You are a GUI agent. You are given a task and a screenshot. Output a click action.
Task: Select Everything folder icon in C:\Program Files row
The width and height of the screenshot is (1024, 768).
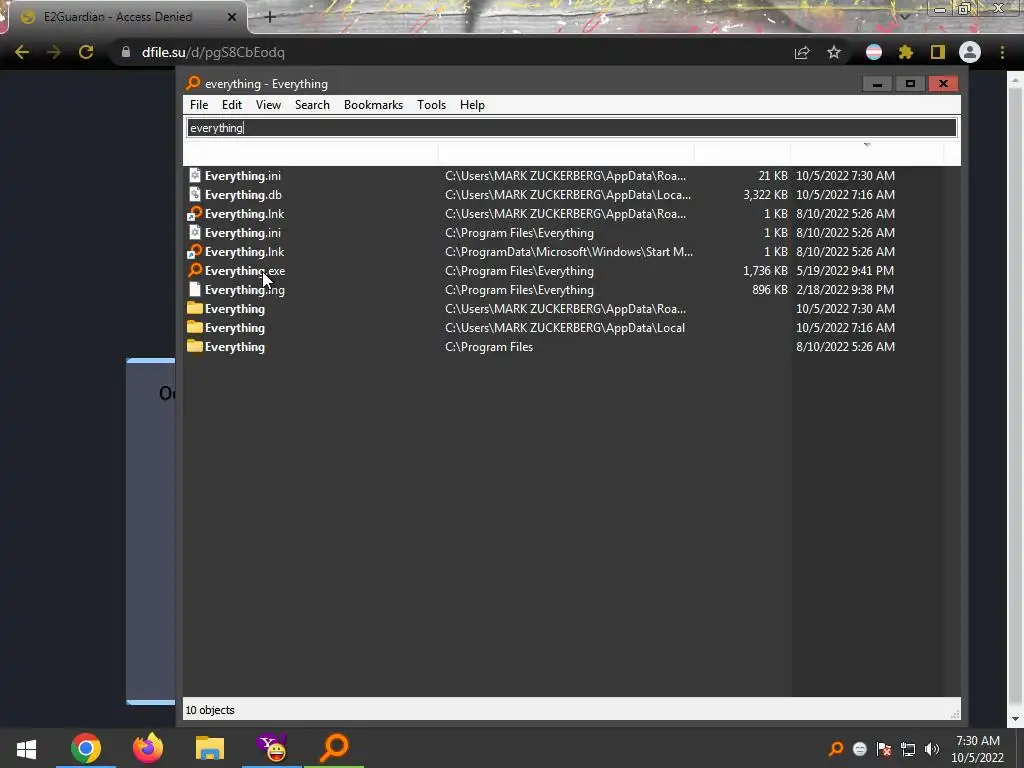(195, 346)
